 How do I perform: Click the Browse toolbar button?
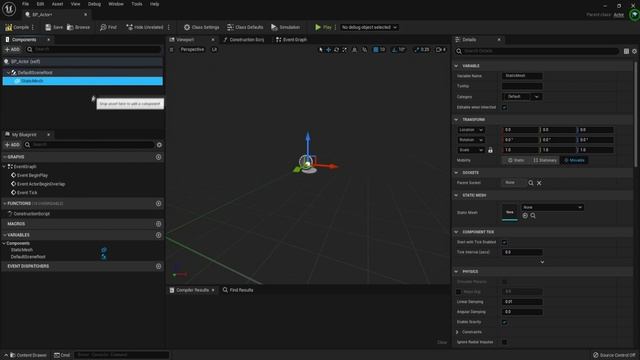click(78, 27)
